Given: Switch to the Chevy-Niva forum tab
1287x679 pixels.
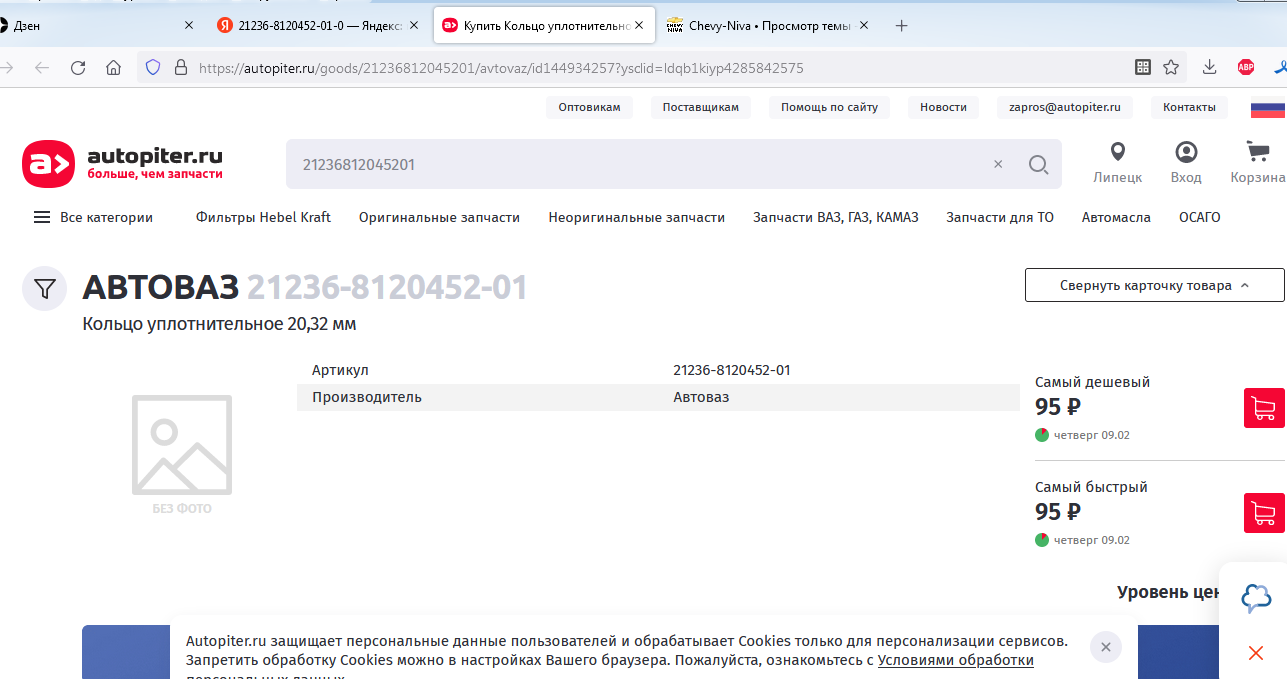Looking at the screenshot, I should [x=768, y=26].
